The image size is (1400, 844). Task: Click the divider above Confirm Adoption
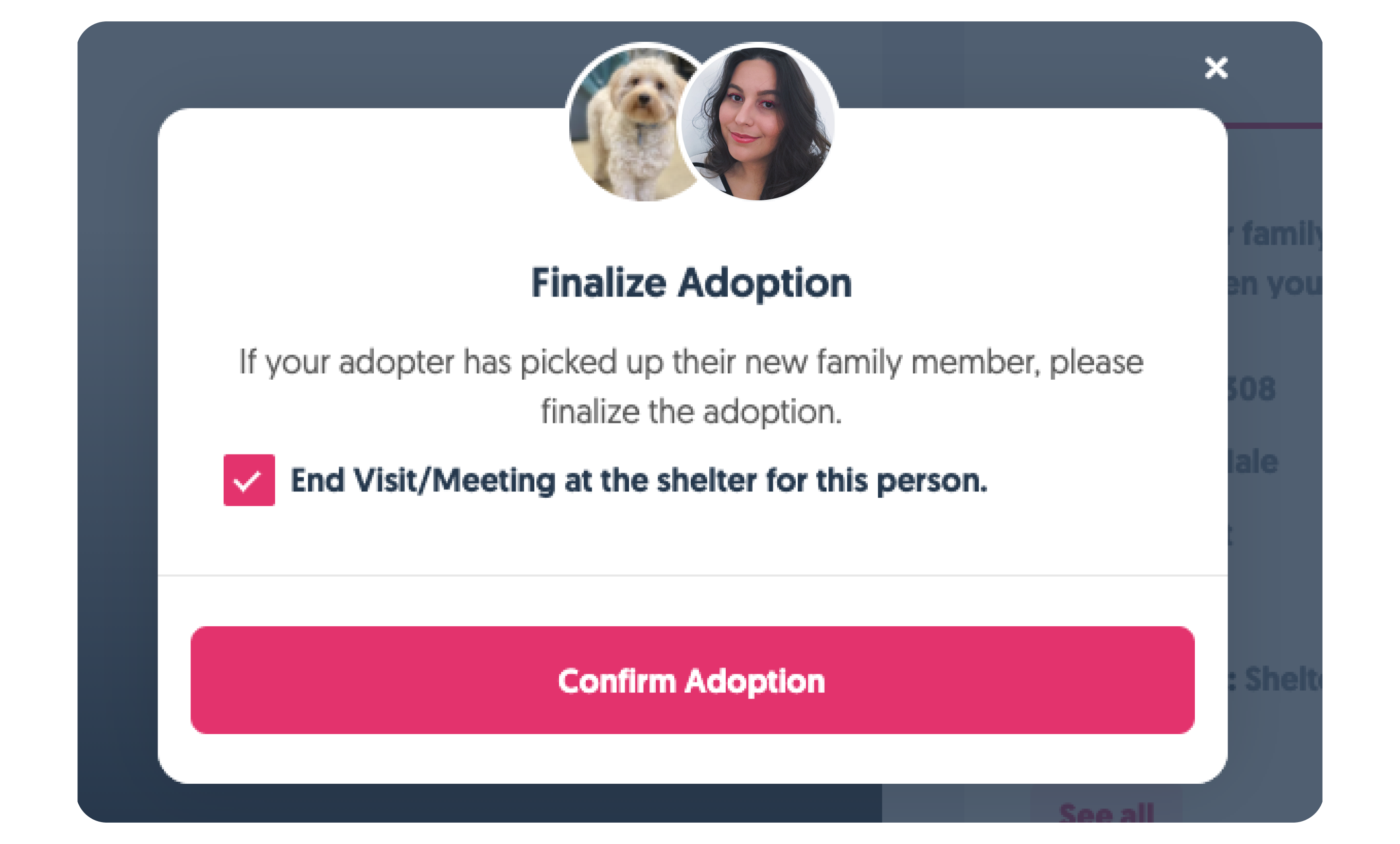[x=692, y=575]
